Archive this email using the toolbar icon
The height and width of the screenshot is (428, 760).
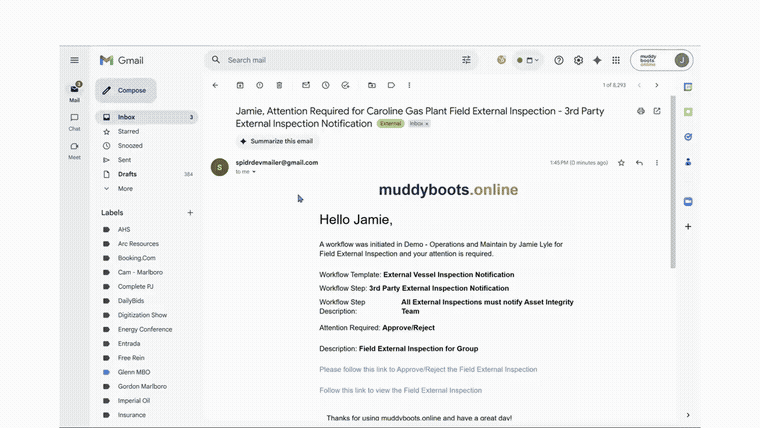pos(240,85)
